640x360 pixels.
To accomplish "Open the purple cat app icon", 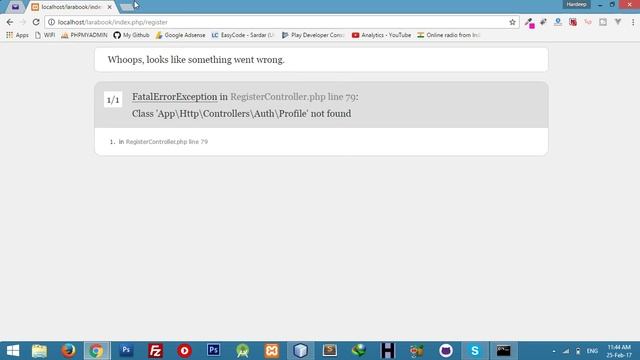I will [446, 351].
